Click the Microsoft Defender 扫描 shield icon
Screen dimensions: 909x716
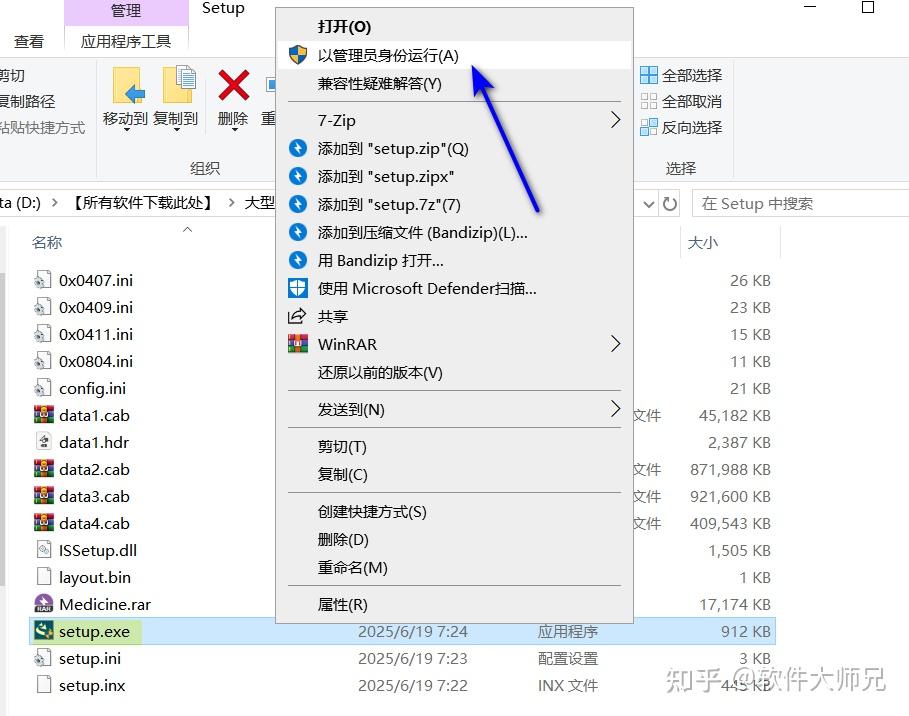click(x=297, y=289)
